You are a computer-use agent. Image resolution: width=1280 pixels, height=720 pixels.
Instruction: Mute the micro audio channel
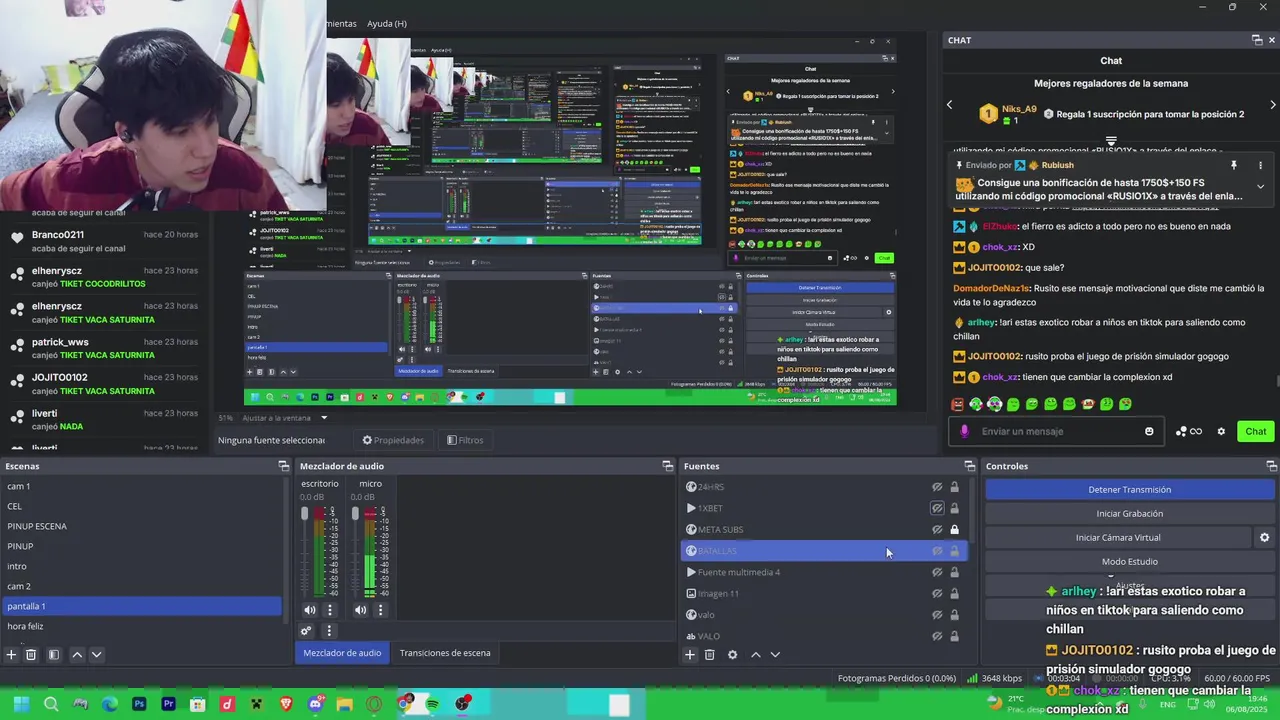pos(360,610)
